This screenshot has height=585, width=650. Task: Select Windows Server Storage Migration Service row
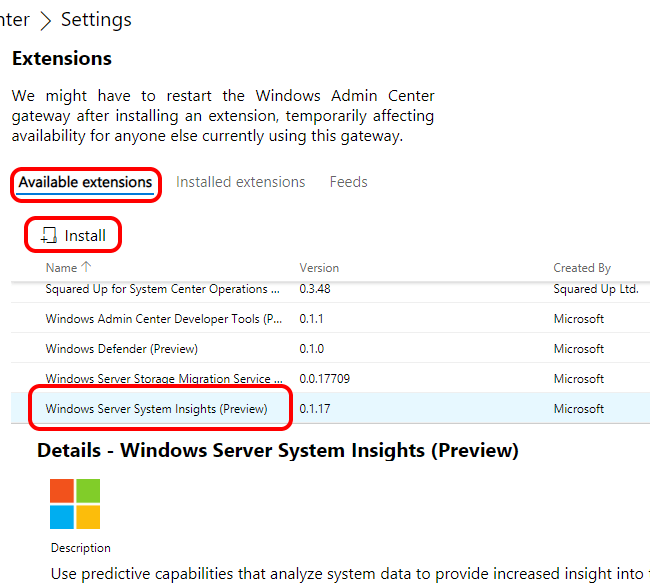coord(330,378)
